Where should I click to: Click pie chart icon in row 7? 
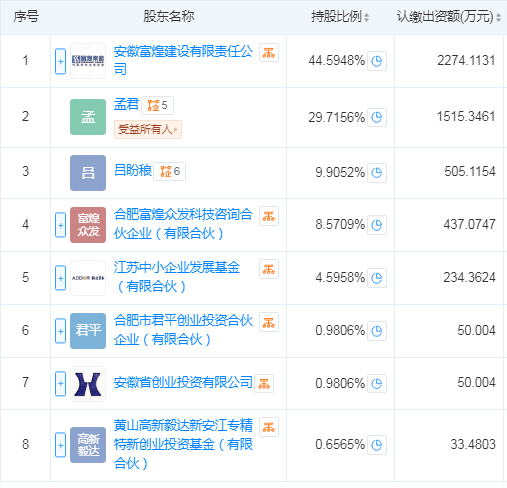tap(377, 383)
